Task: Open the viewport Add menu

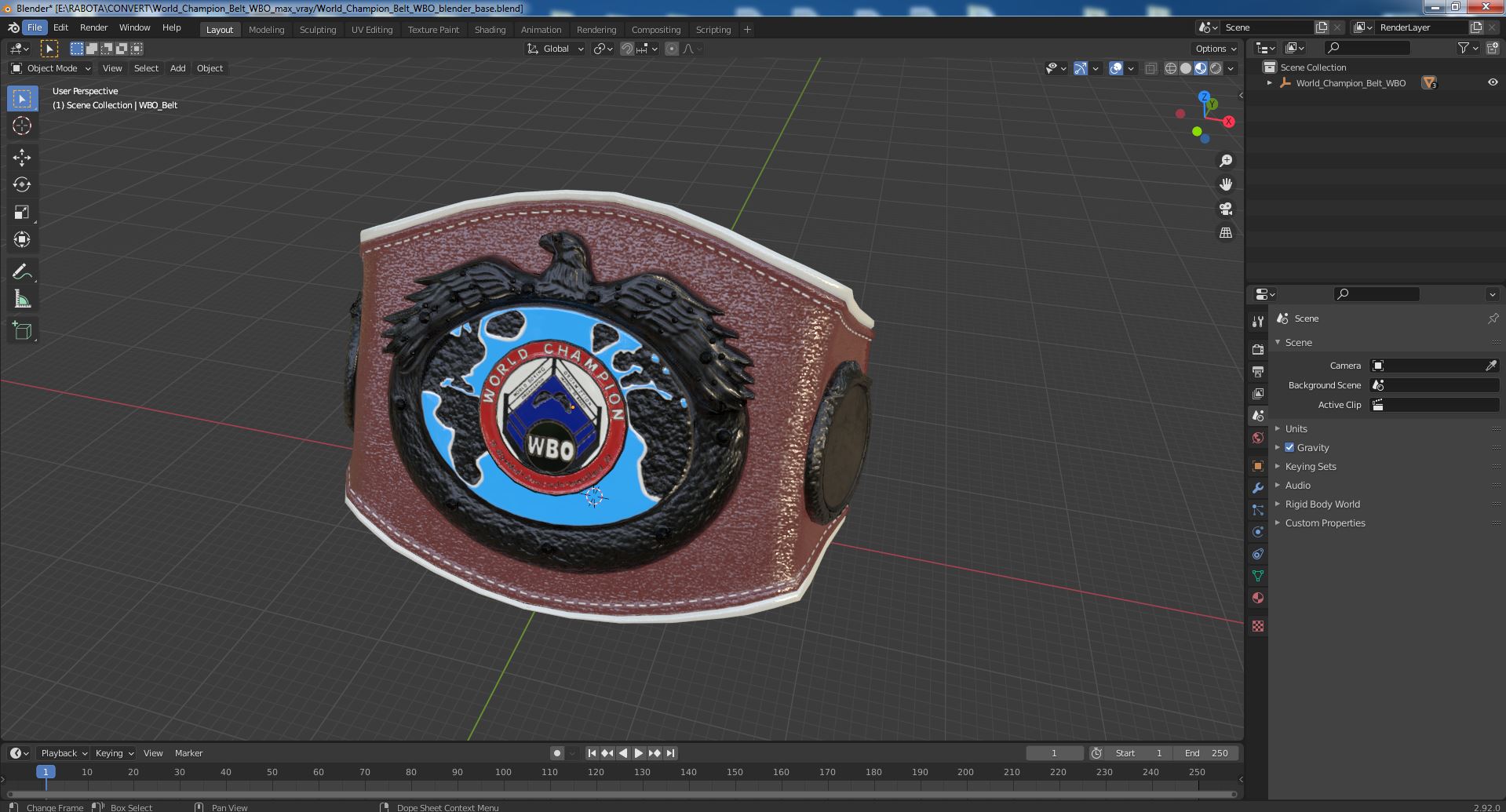Action: 178,68
